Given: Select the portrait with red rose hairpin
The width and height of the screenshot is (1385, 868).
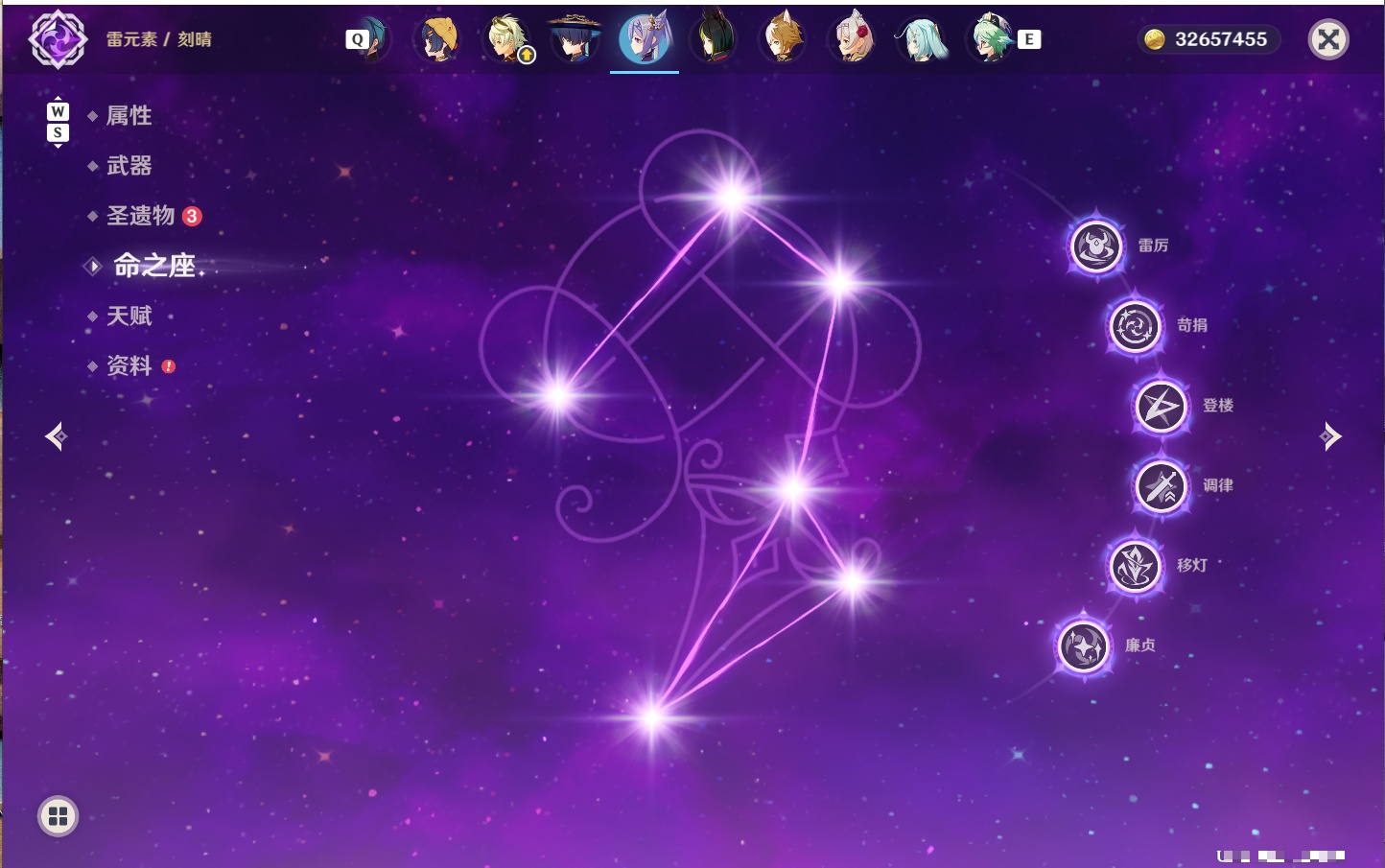Looking at the screenshot, I should click(x=852, y=39).
